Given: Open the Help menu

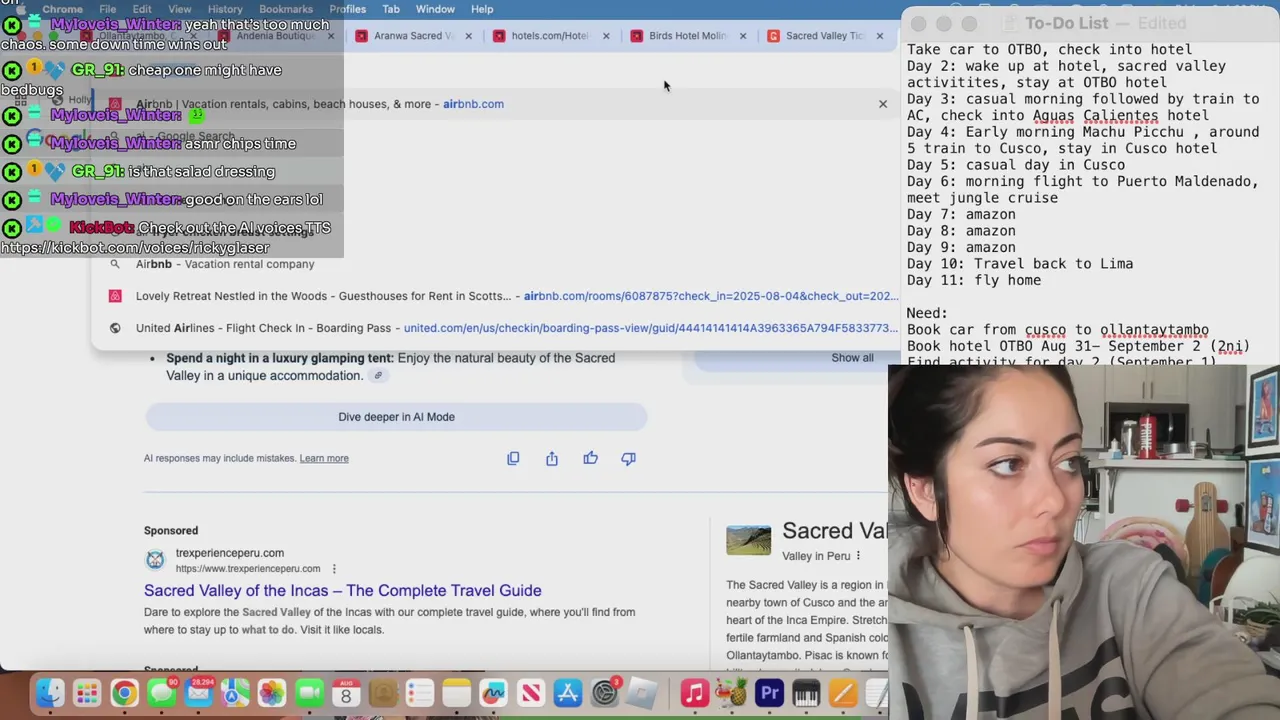Looking at the screenshot, I should point(482,9).
